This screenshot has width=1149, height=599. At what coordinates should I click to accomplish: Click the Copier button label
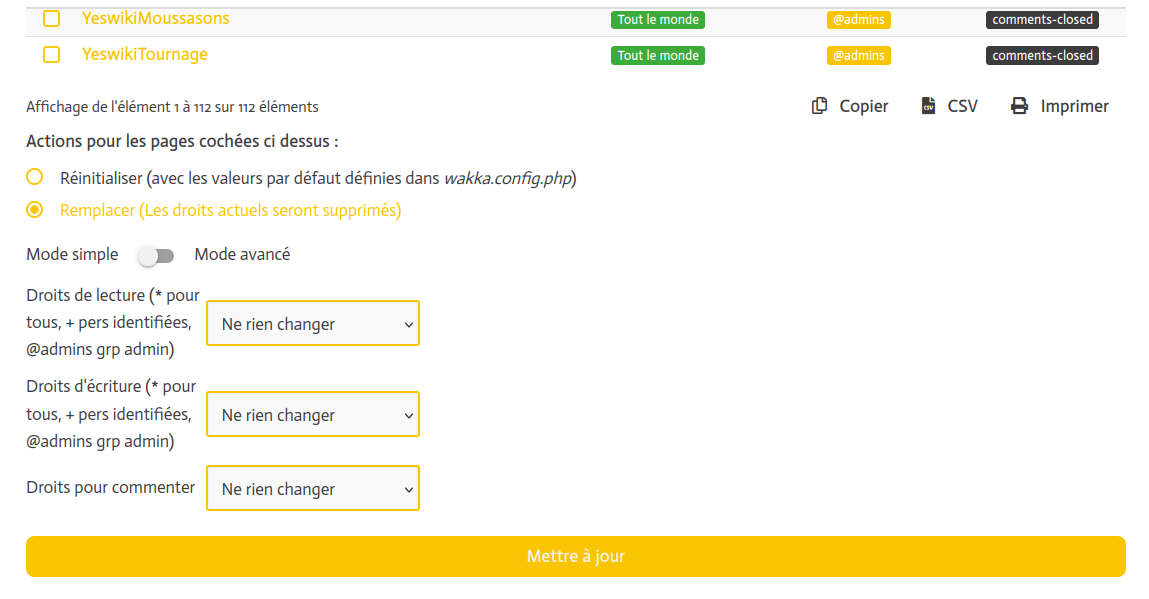coord(864,106)
